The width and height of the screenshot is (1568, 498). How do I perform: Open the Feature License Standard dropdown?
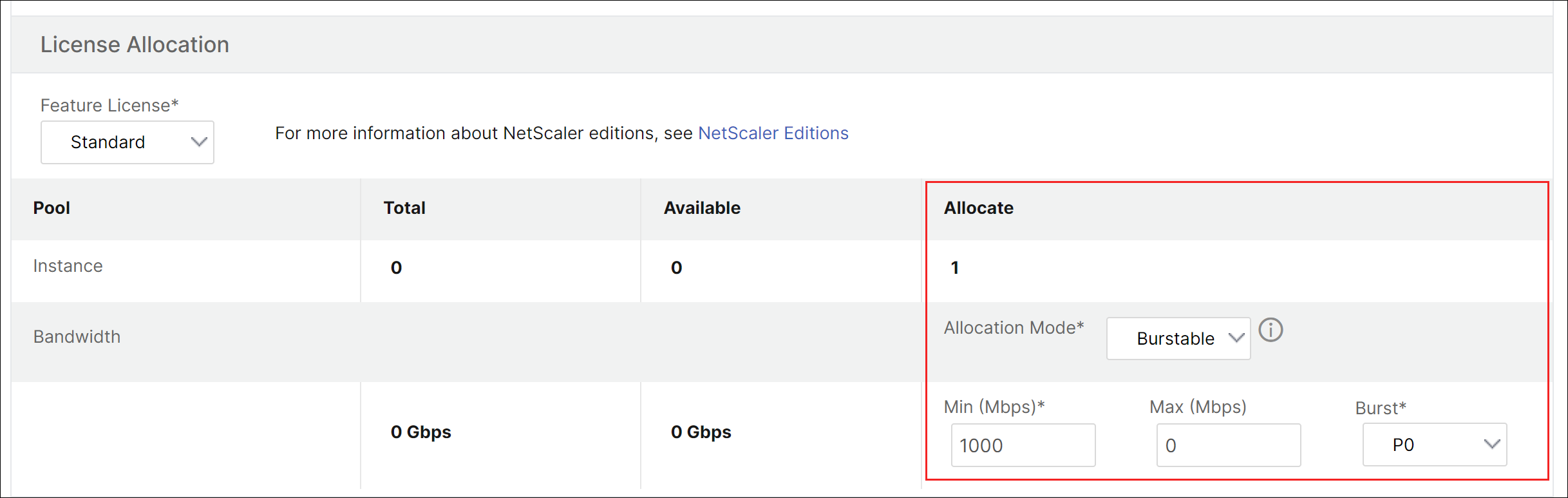[x=128, y=142]
